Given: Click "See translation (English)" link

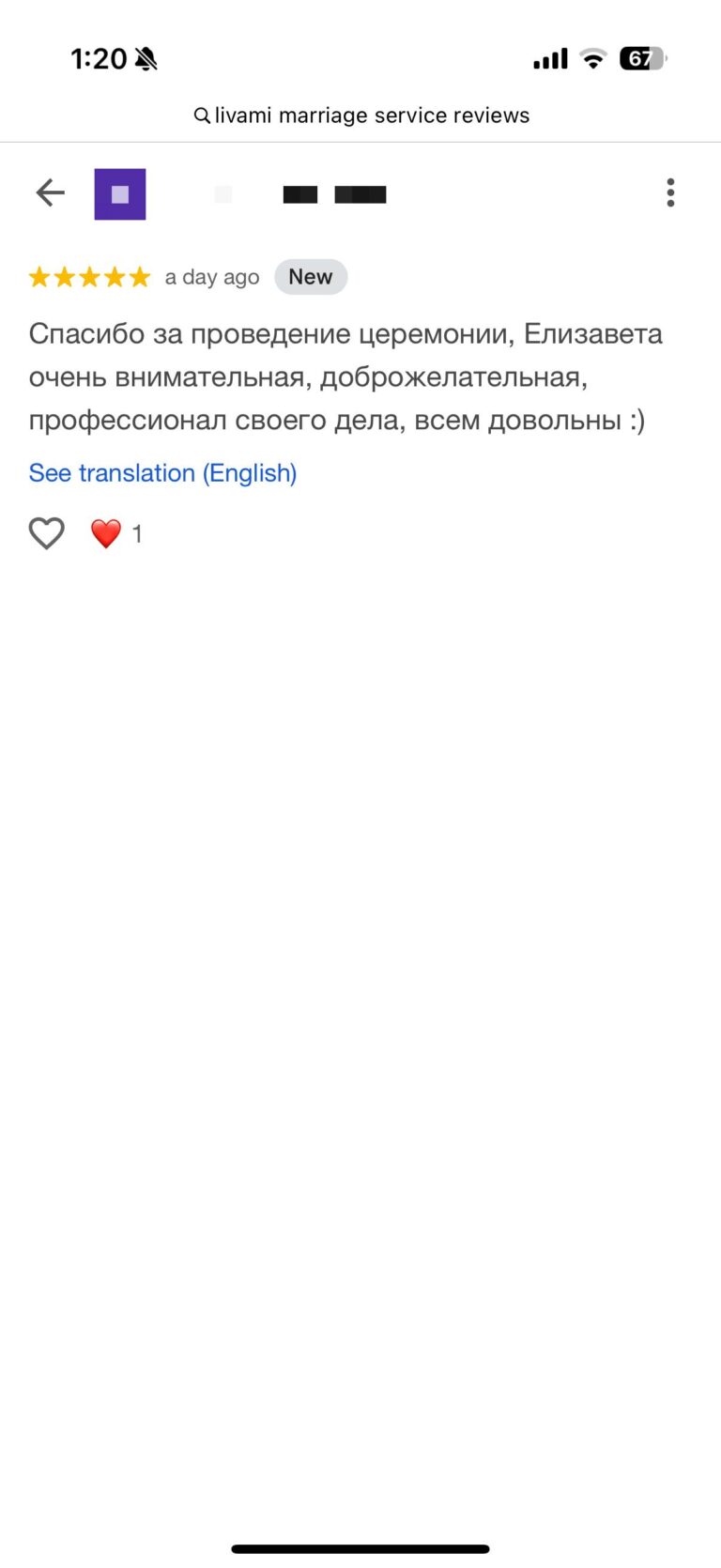Looking at the screenshot, I should 162,472.
